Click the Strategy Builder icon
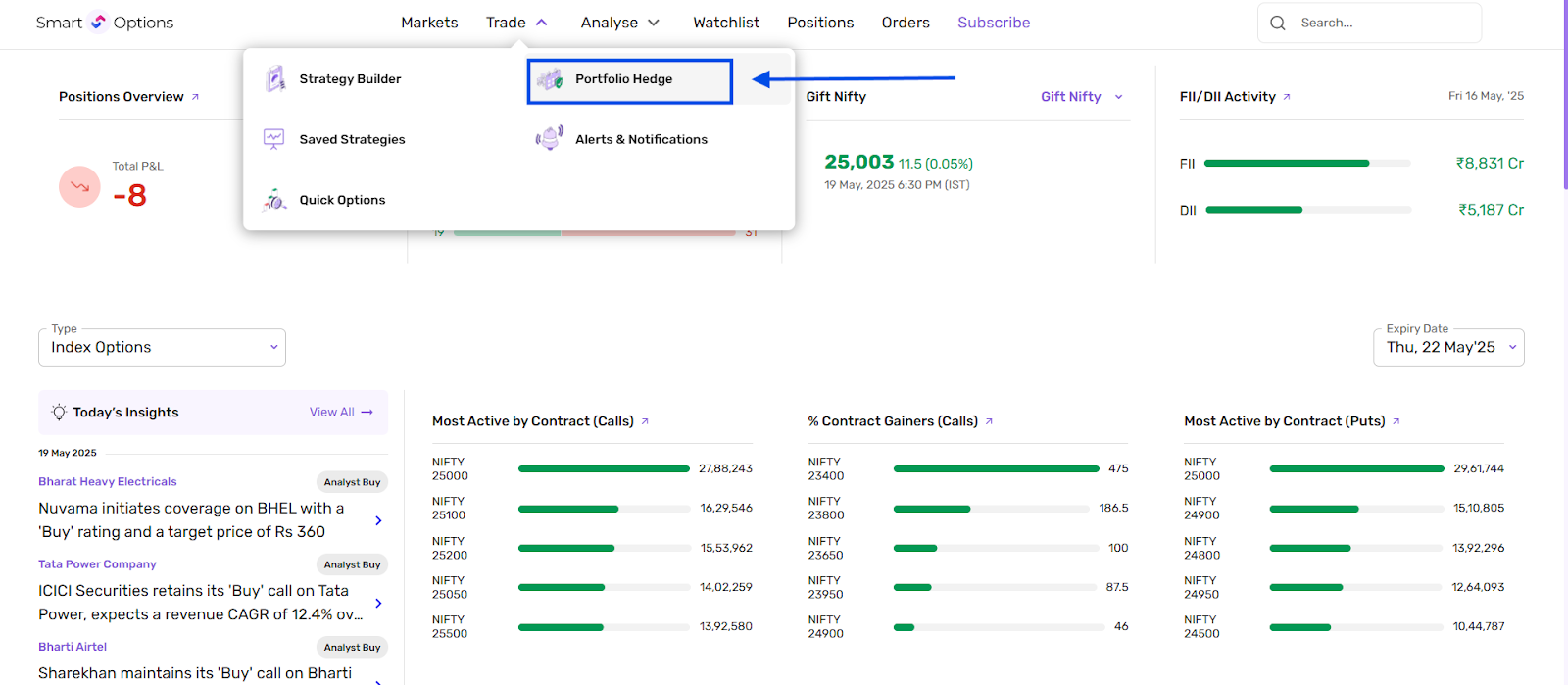The image size is (1568, 685). pos(275,79)
